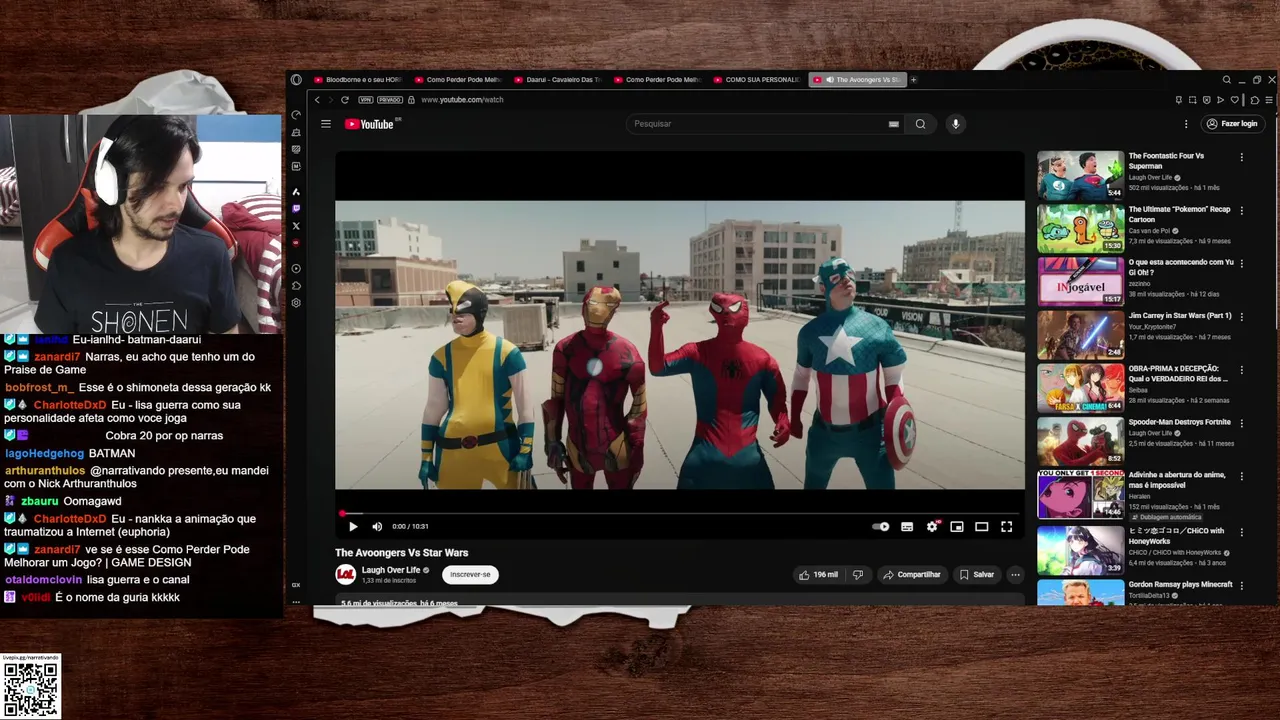Image resolution: width=1280 pixels, height=720 pixels.
Task: Open more actions ellipsis under video
Action: (x=1015, y=575)
